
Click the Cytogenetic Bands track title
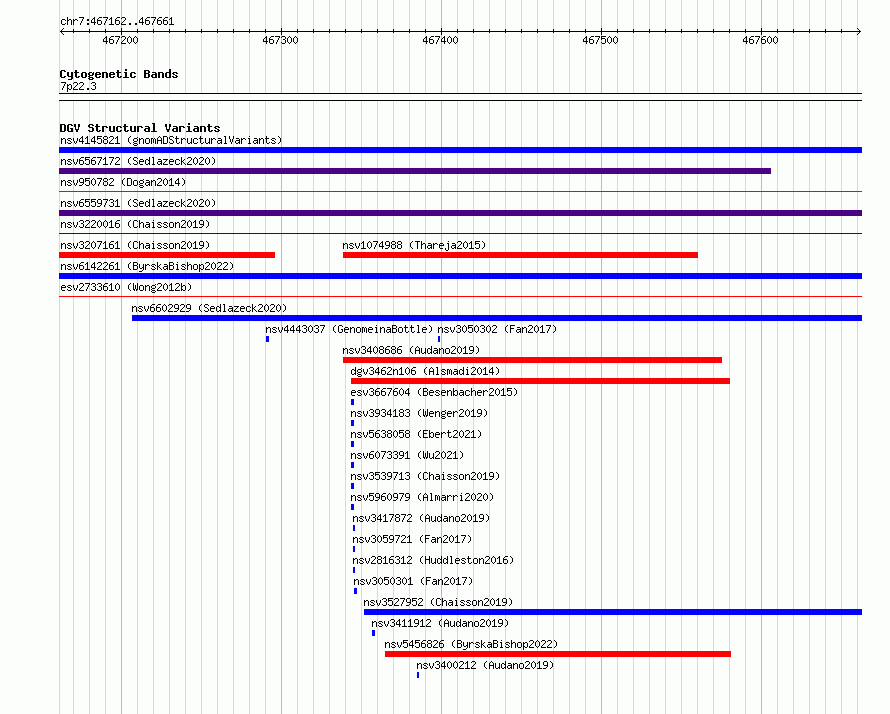pos(119,74)
